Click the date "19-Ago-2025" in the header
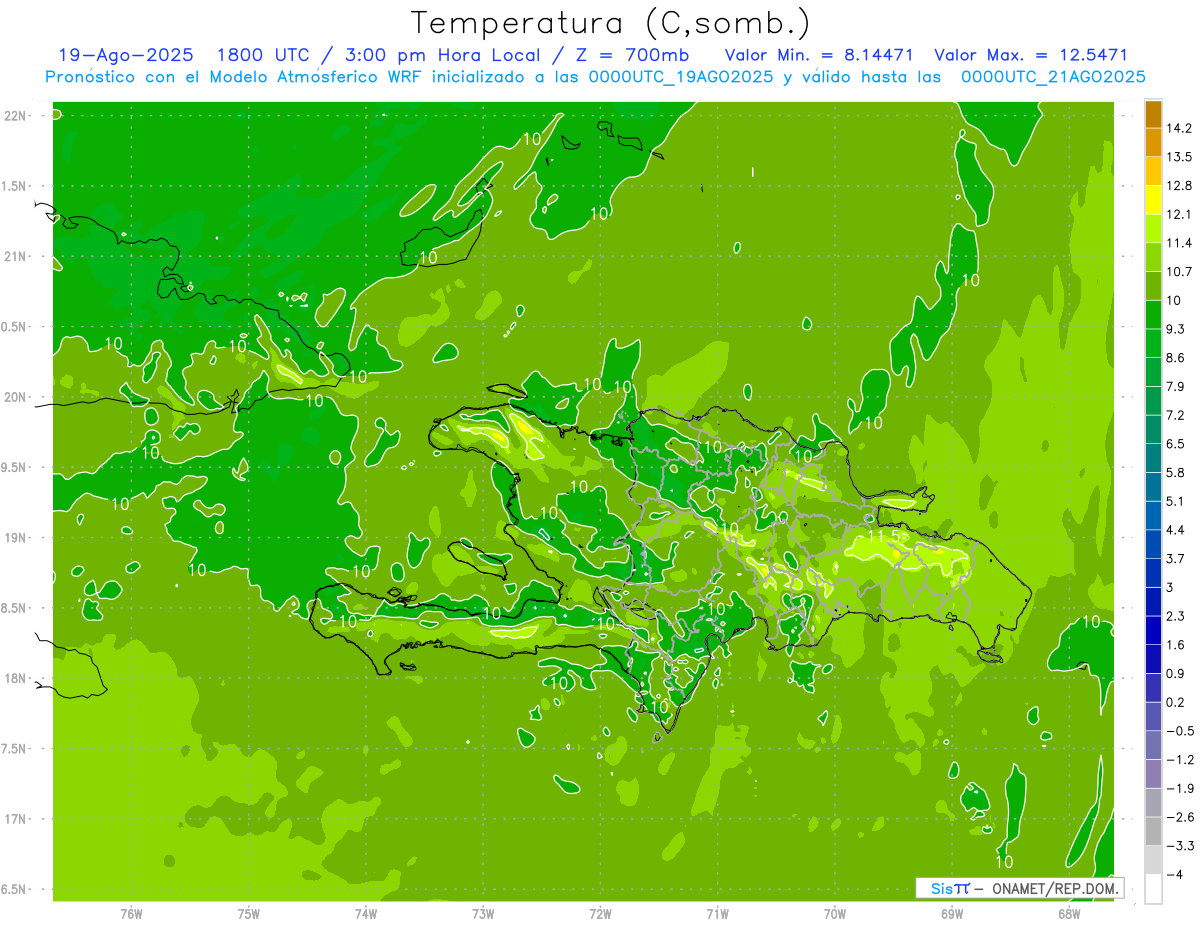 (x=125, y=55)
